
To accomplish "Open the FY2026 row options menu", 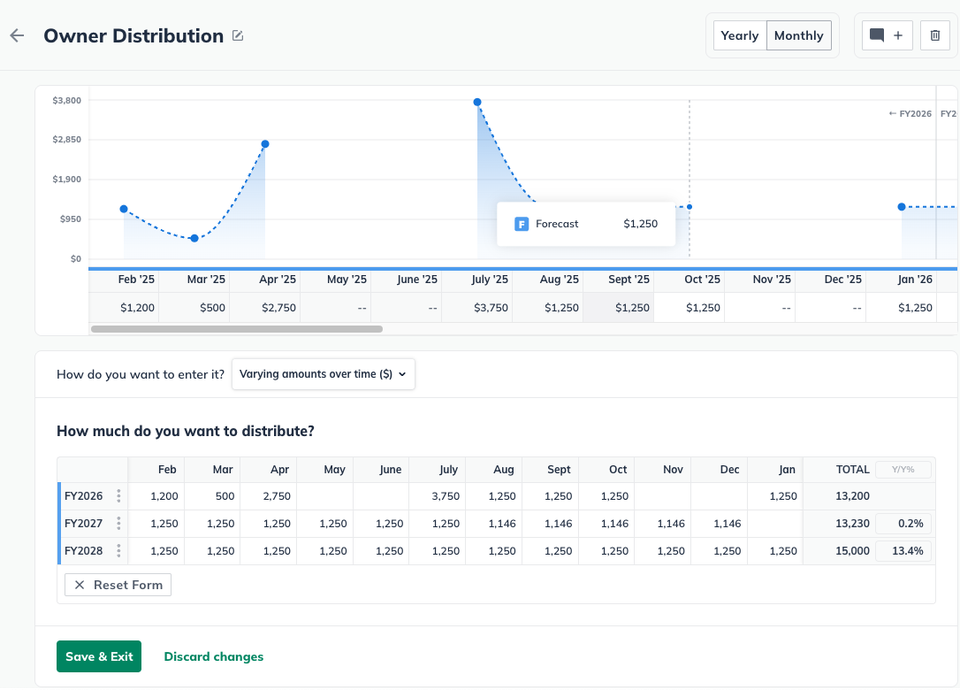I will tap(119, 496).
